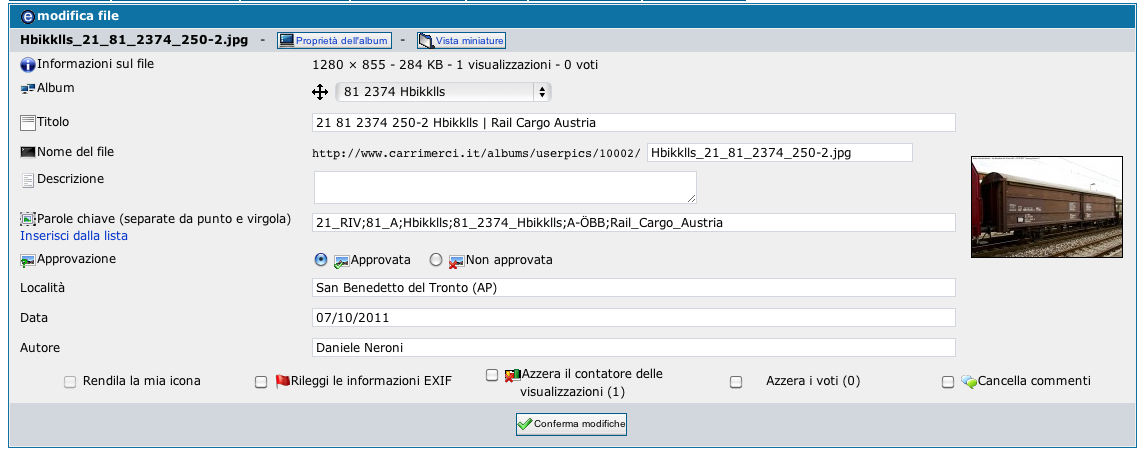Click the Coppermine logo icon in header
1144x454 pixels.
pyautogui.click(x=28, y=15)
